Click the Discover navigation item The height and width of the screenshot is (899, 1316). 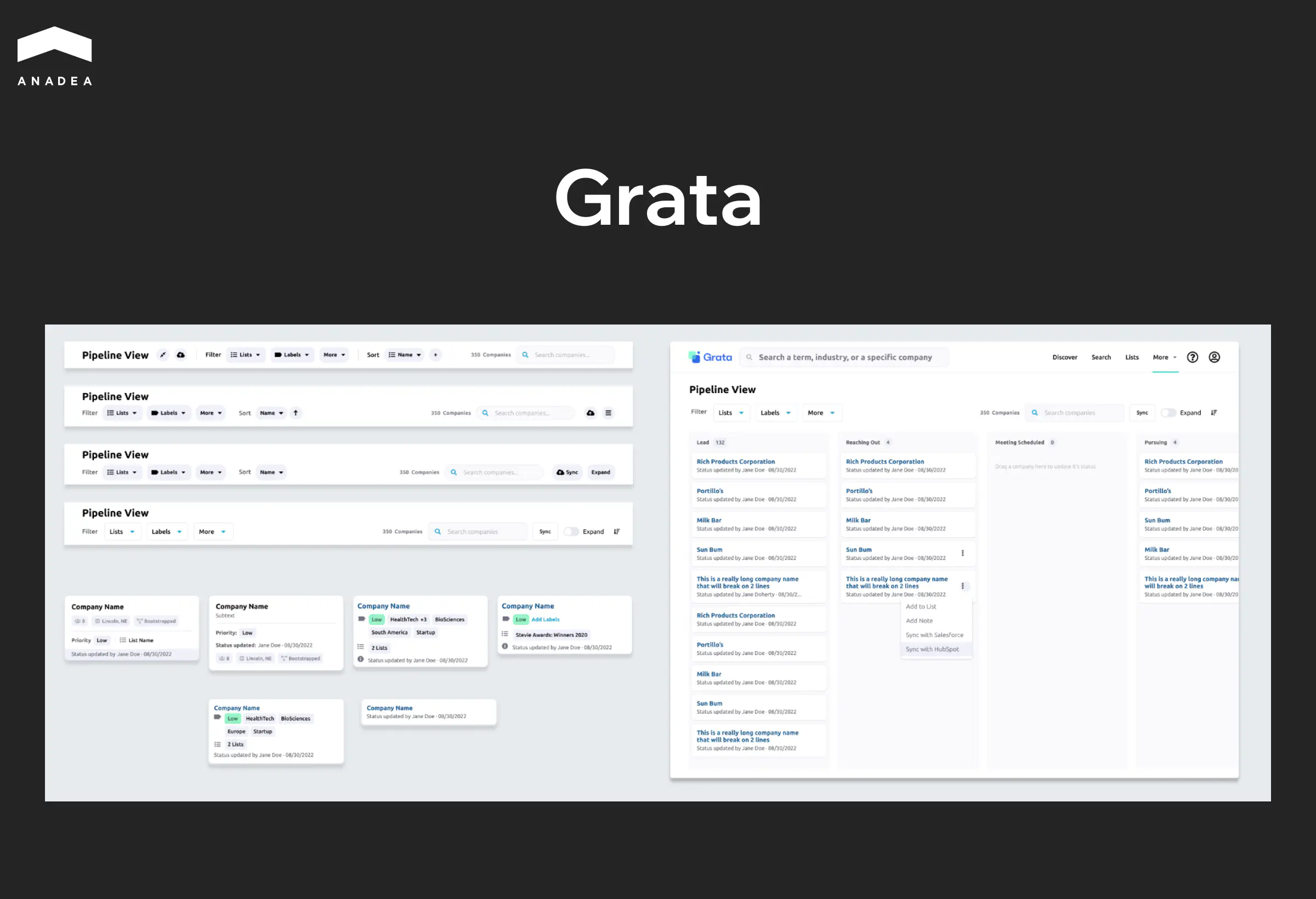(x=1064, y=357)
